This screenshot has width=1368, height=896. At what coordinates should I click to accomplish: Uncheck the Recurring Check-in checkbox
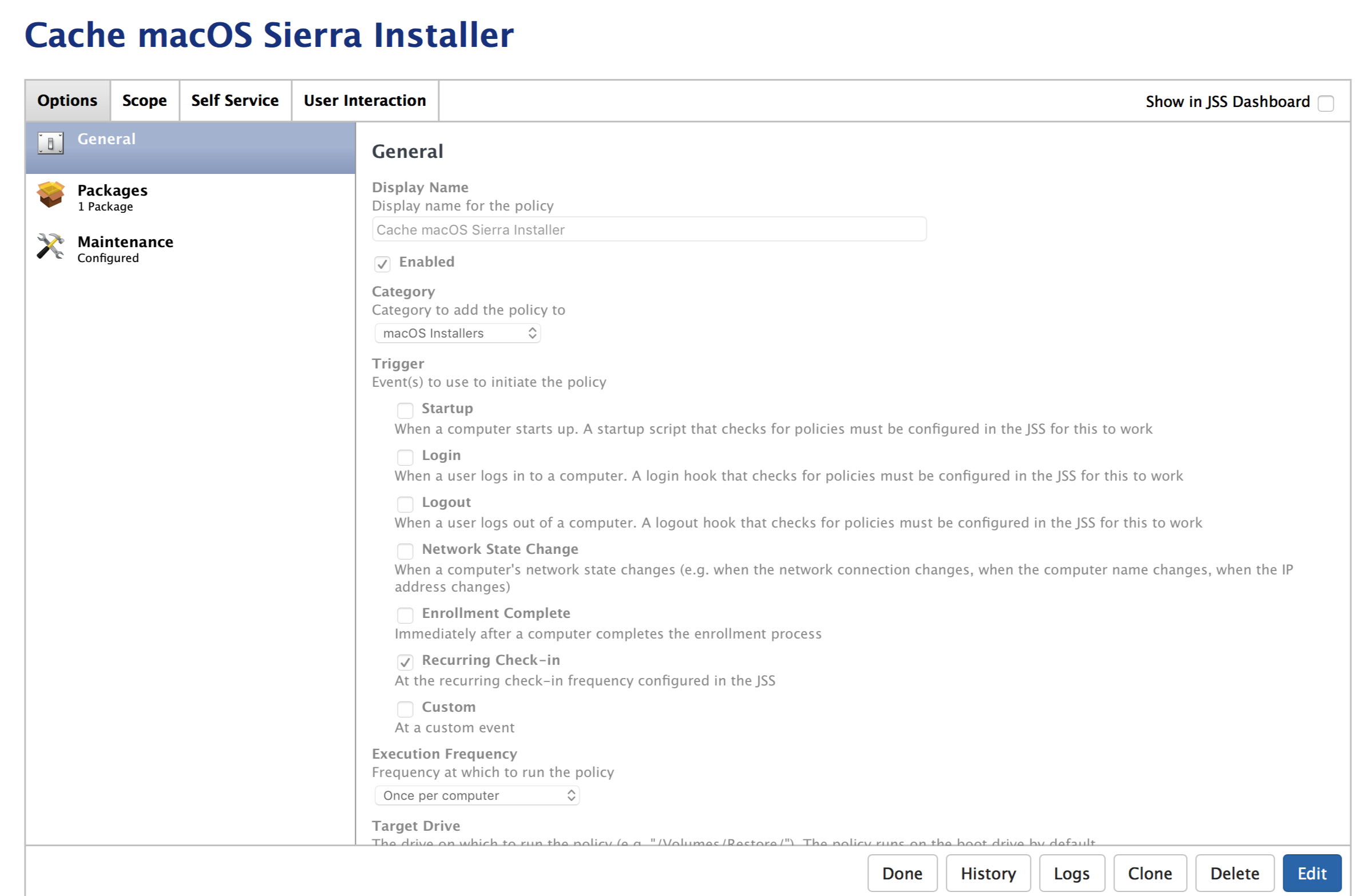(x=405, y=662)
